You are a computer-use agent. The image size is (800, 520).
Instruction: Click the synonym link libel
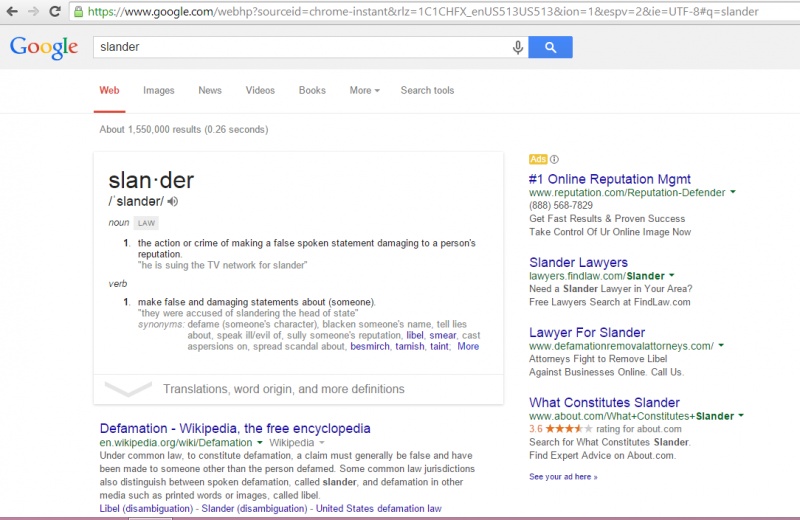[x=415, y=335]
